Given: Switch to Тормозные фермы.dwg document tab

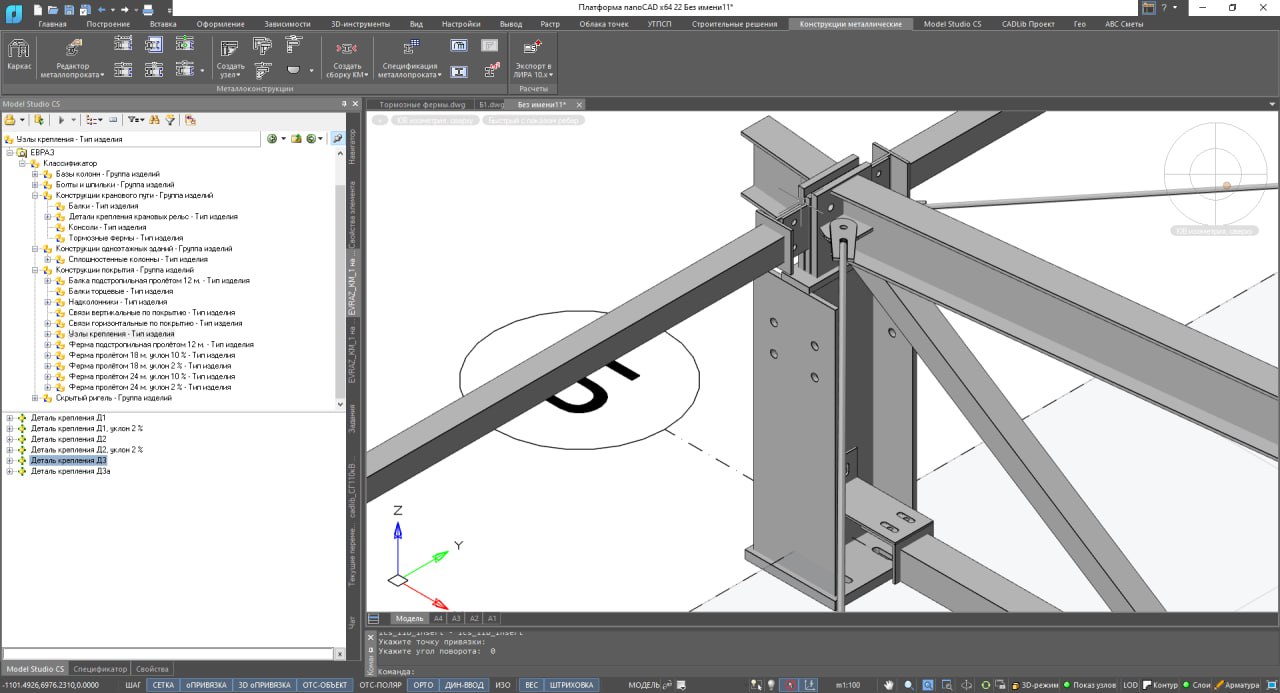Looking at the screenshot, I should pos(422,104).
